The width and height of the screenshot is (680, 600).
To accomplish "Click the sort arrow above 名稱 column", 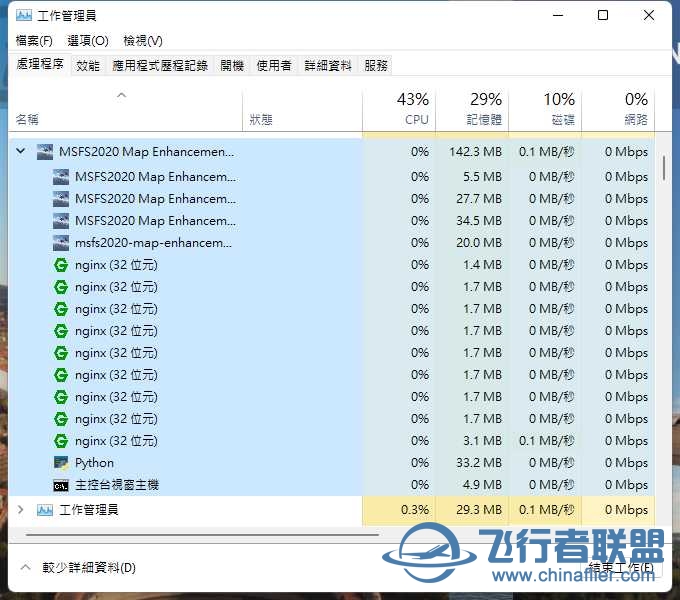I will pos(121,95).
